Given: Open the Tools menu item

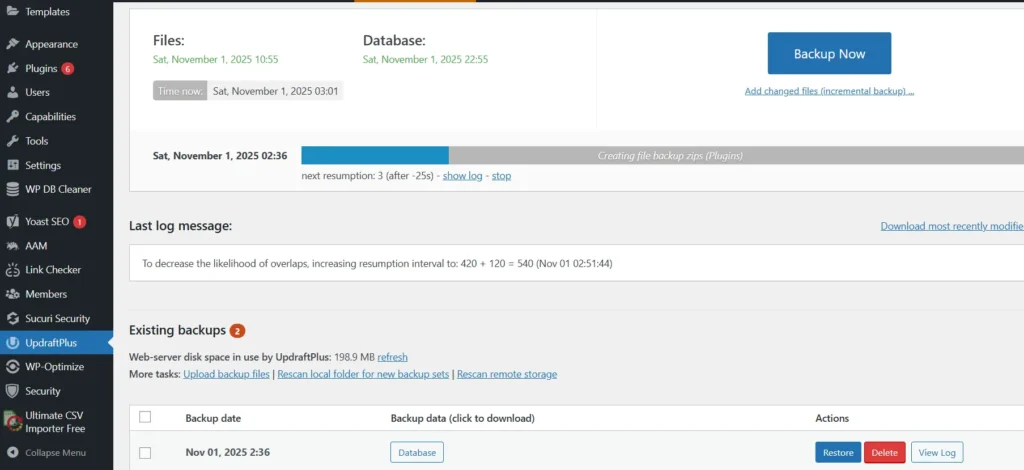Looking at the screenshot, I should tap(37, 141).
